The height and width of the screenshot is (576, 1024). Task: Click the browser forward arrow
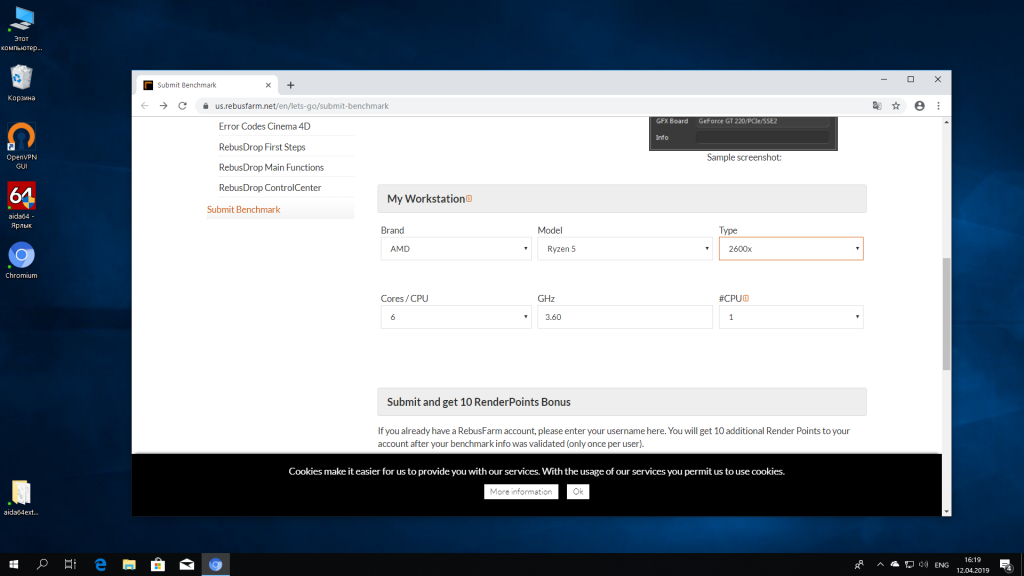(163, 105)
